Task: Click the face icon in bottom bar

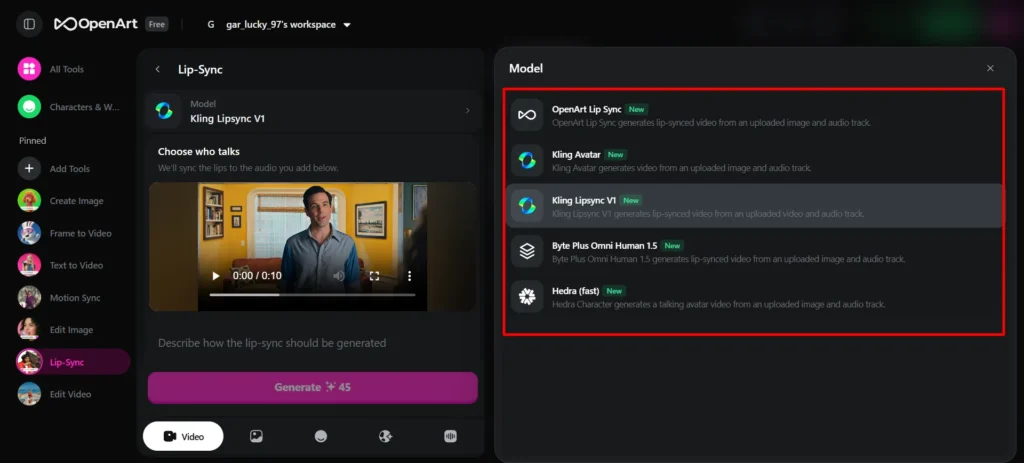Action: [x=321, y=436]
